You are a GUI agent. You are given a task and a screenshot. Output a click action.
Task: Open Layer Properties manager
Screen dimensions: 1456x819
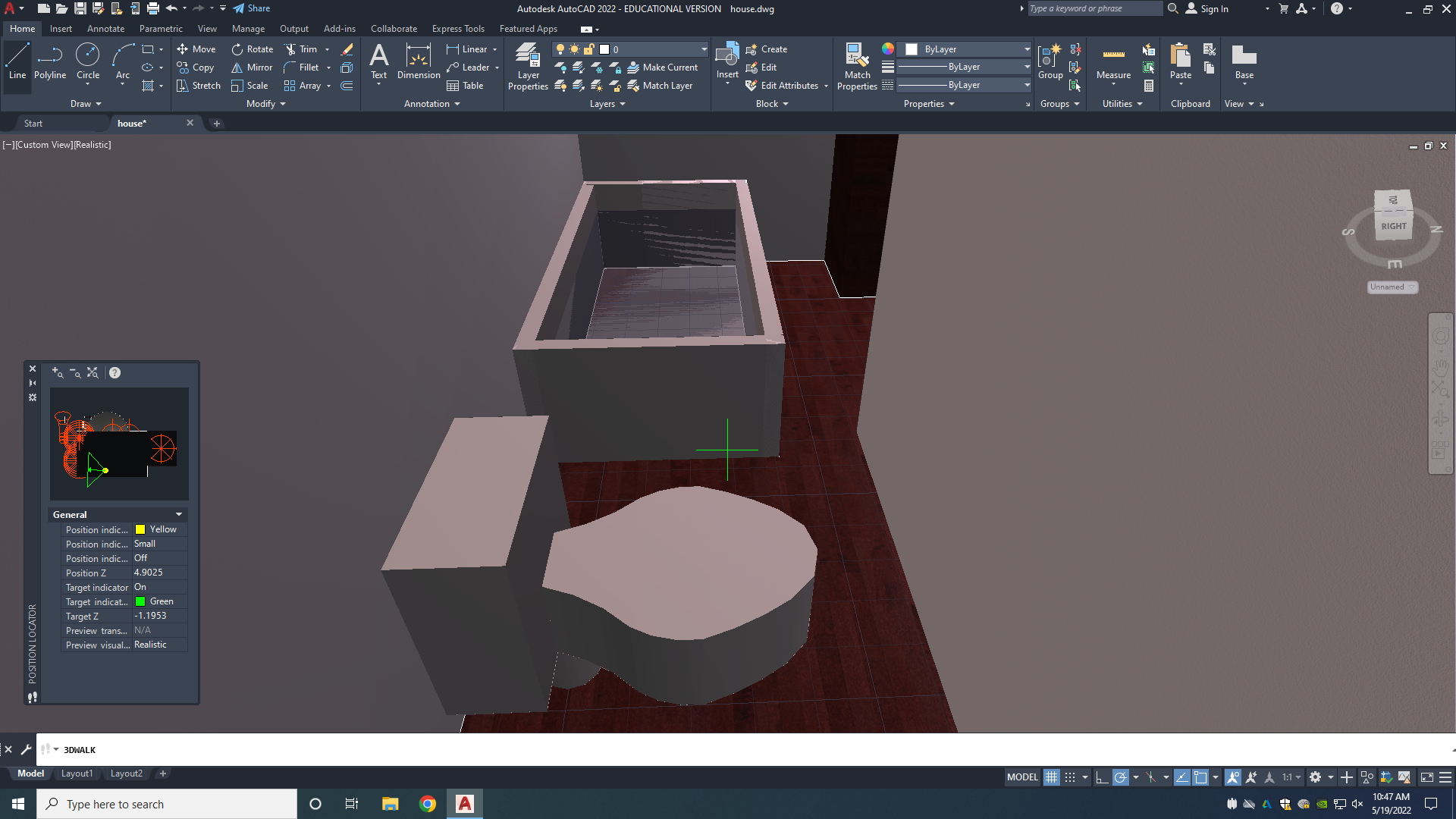pyautogui.click(x=528, y=67)
